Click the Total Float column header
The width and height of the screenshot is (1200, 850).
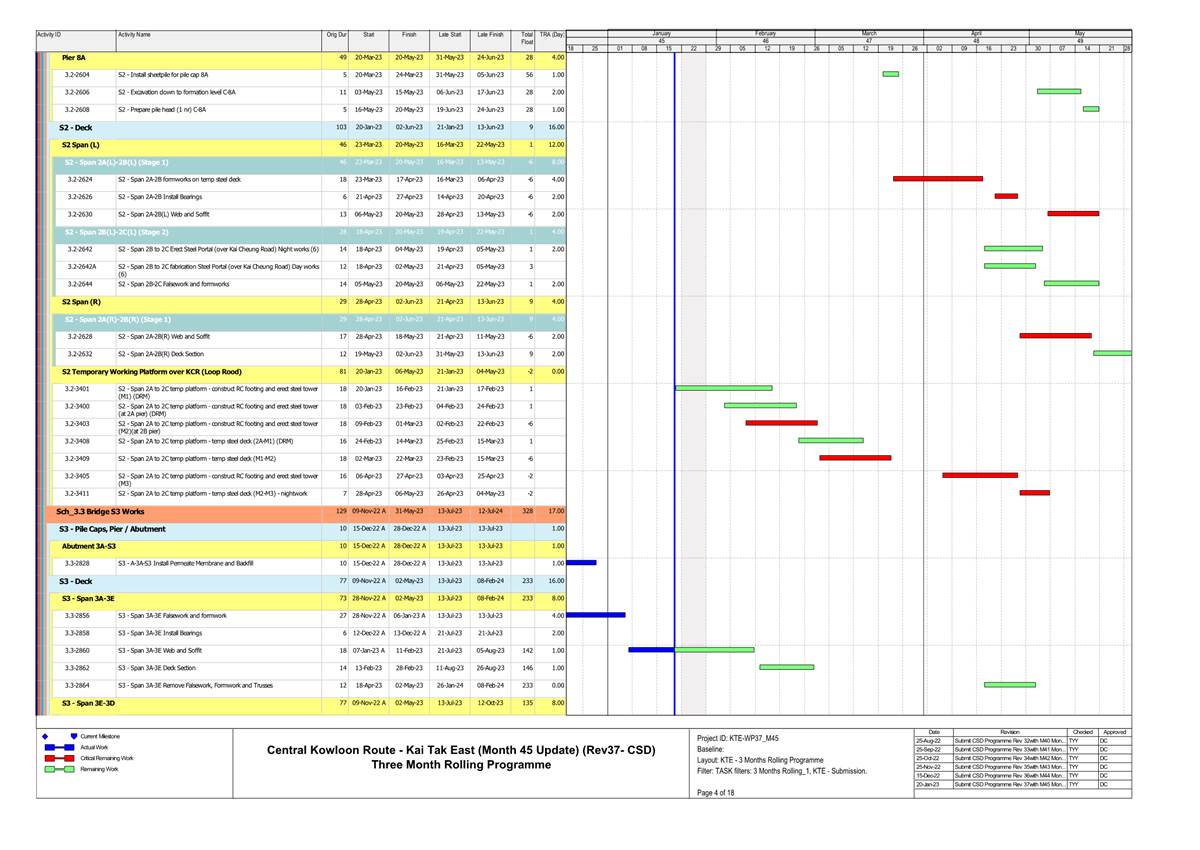526,37
